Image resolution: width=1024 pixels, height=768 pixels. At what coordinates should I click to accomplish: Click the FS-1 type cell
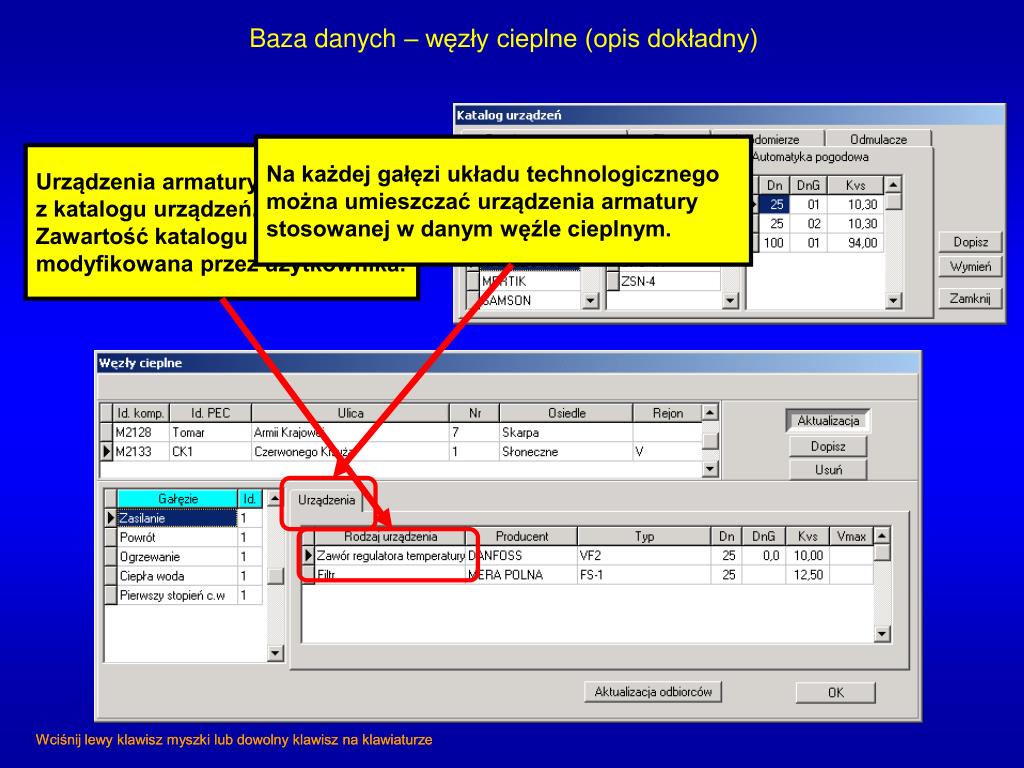pyautogui.click(x=643, y=575)
